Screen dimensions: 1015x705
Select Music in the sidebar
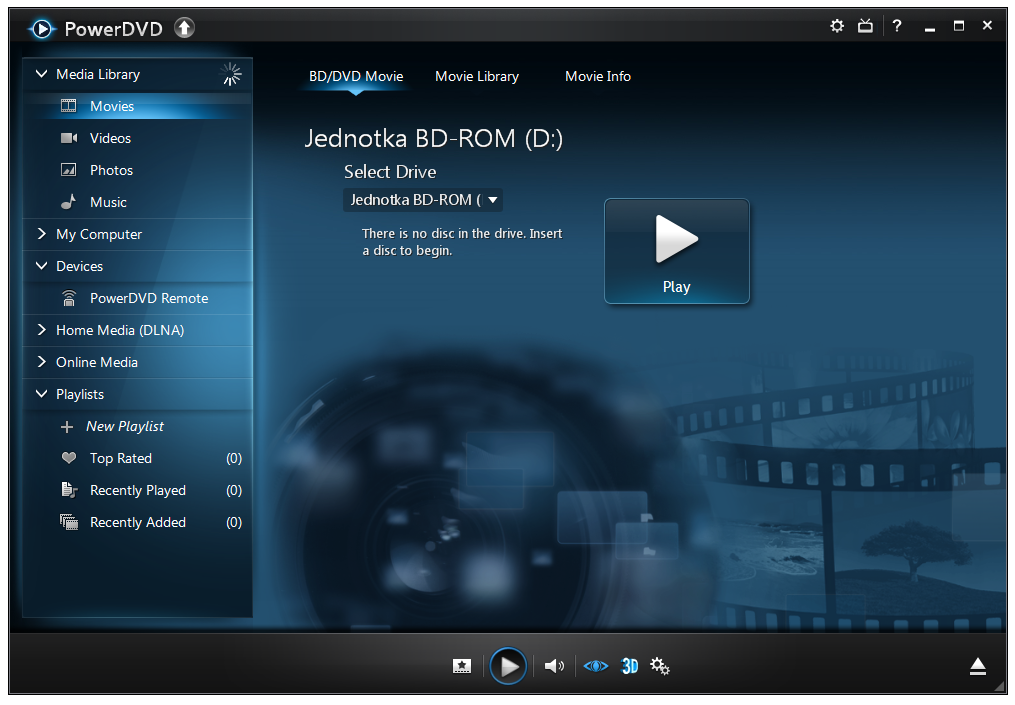137,202
